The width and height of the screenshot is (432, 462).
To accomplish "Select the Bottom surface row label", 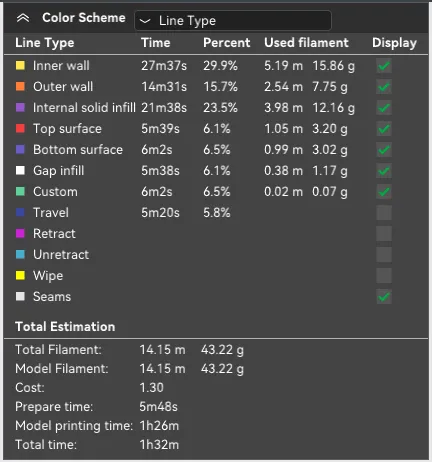I will [78, 150].
